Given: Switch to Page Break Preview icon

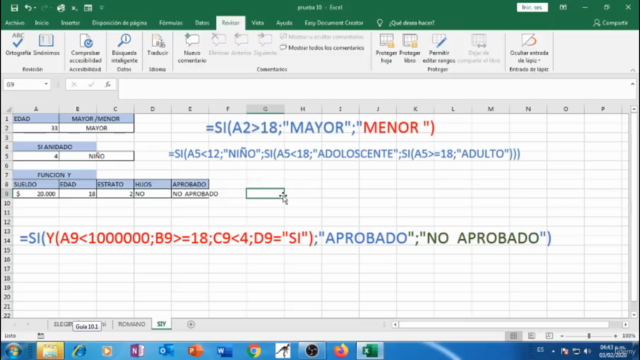Looking at the screenshot, I should [549, 336].
